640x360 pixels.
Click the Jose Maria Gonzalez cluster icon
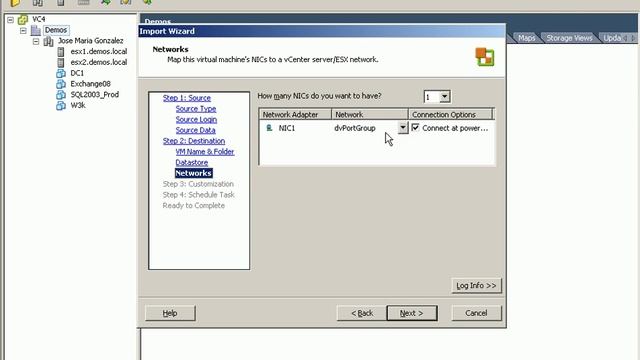[x=49, y=41]
